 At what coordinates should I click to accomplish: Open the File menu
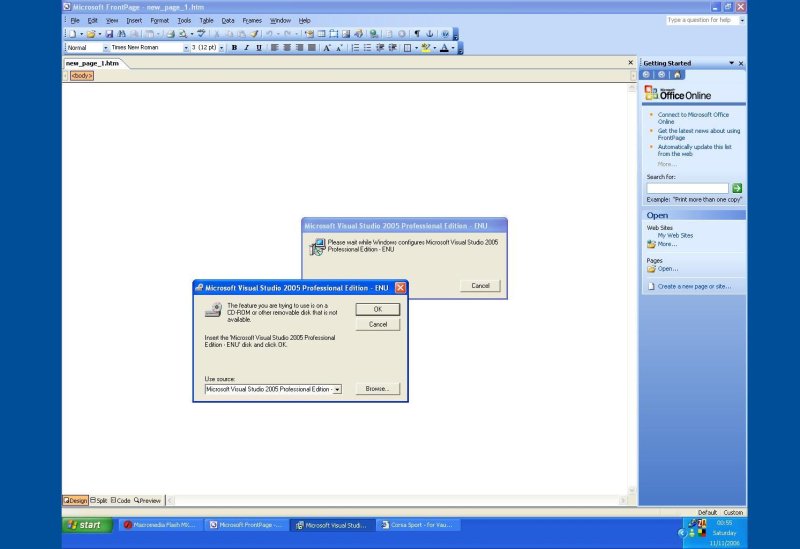tap(75, 20)
